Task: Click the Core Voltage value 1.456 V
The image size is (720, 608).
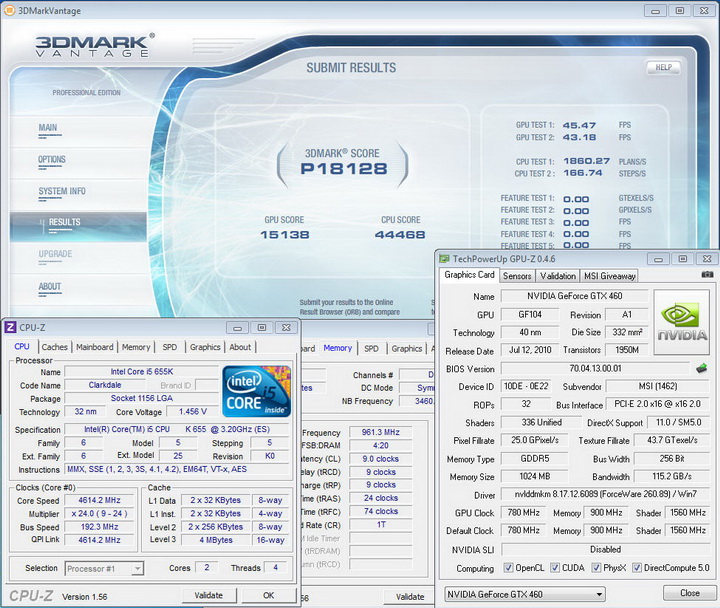Action: [x=193, y=411]
